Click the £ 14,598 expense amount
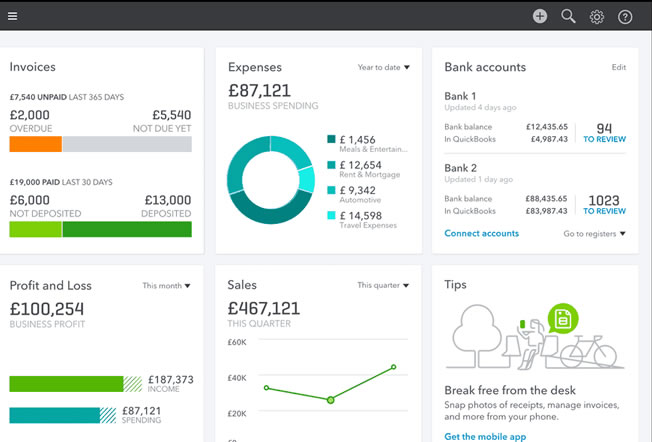Viewport: 652px width, 442px height. [361, 216]
